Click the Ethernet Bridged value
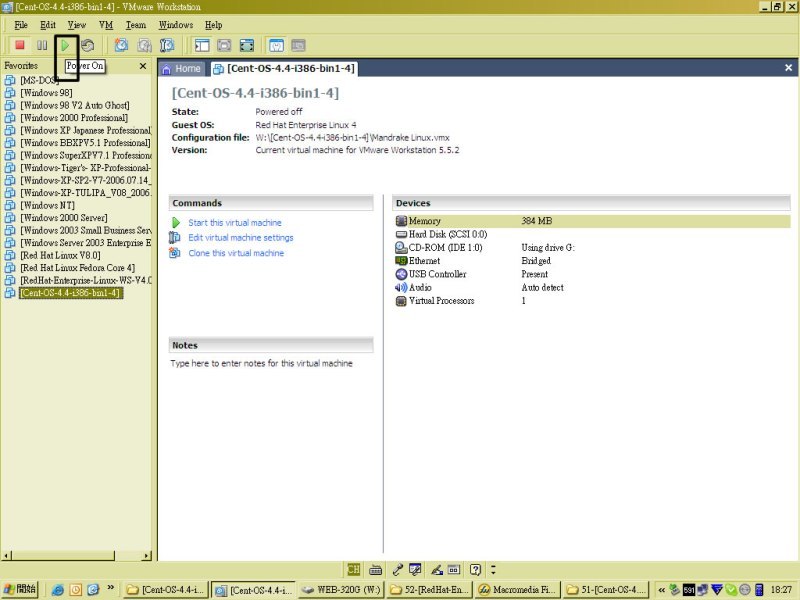The height and width of the screenshot is (600, 800). click(x=536, y=261)
